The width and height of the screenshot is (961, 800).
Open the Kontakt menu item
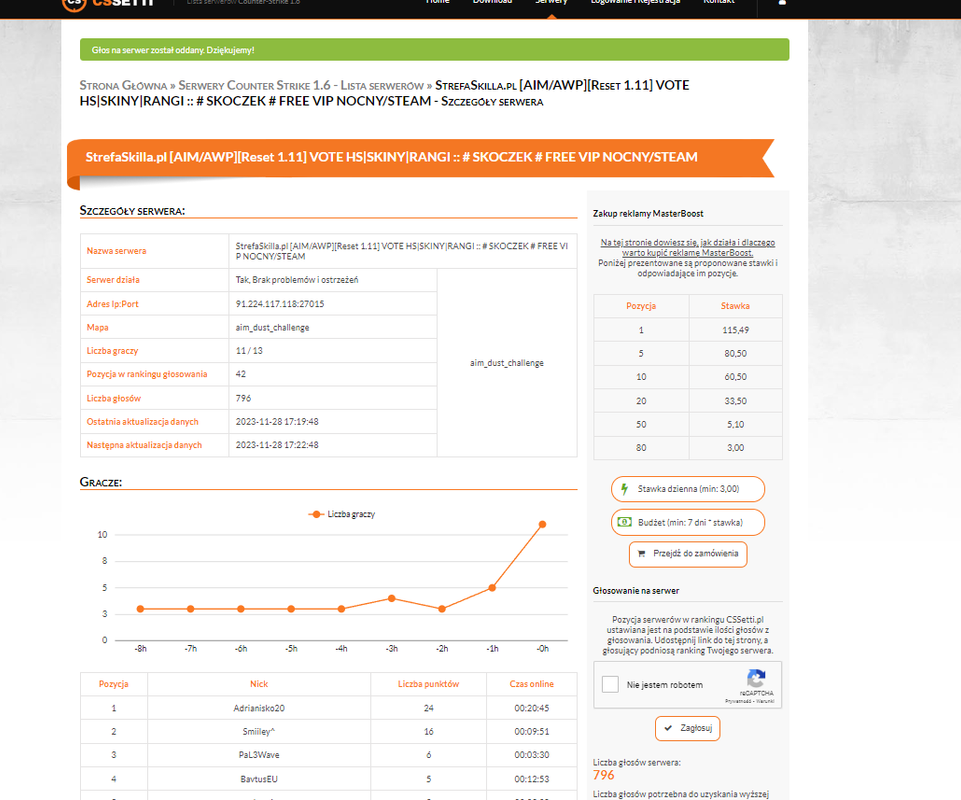[x=719, y=2]
